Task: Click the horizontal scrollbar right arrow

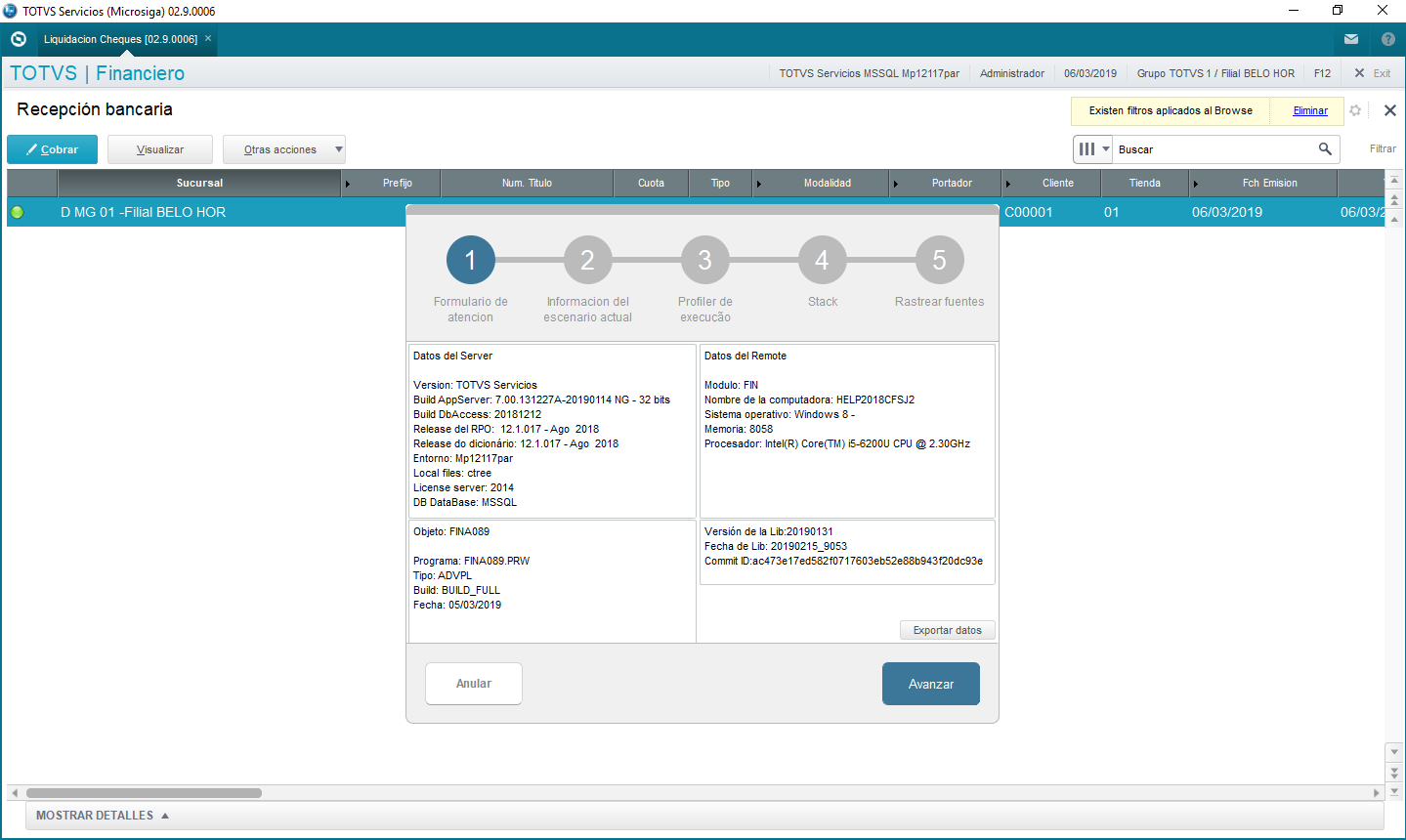Action: (x=1377, y=793)
